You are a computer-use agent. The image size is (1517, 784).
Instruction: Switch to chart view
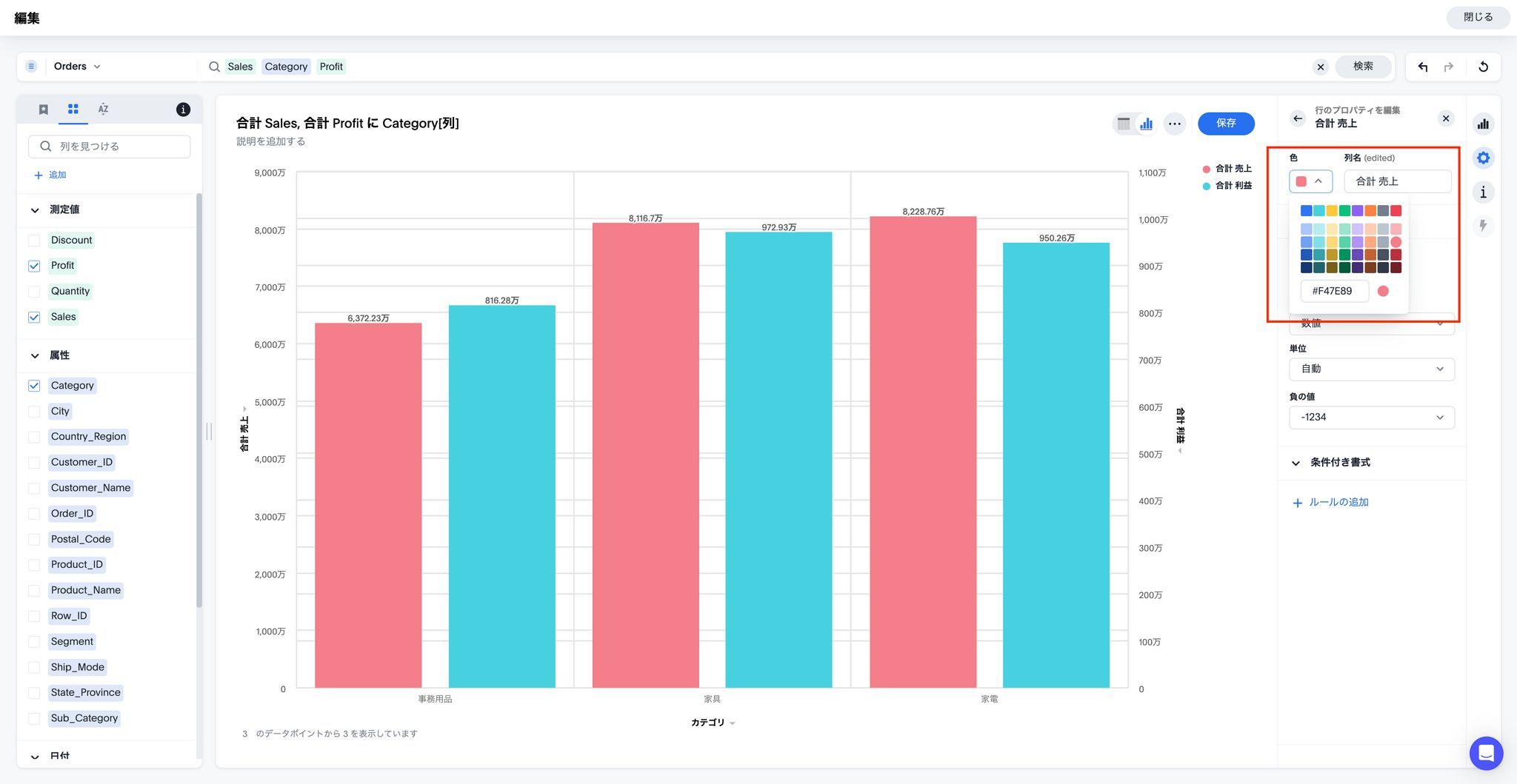1147,124
